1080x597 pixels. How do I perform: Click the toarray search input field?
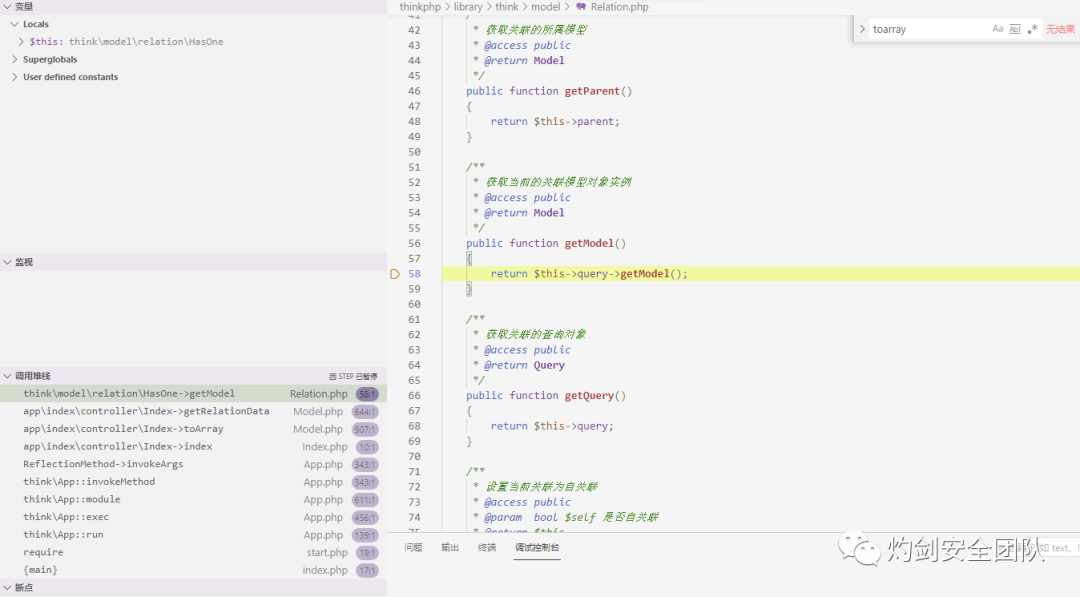tap(926, 29)
